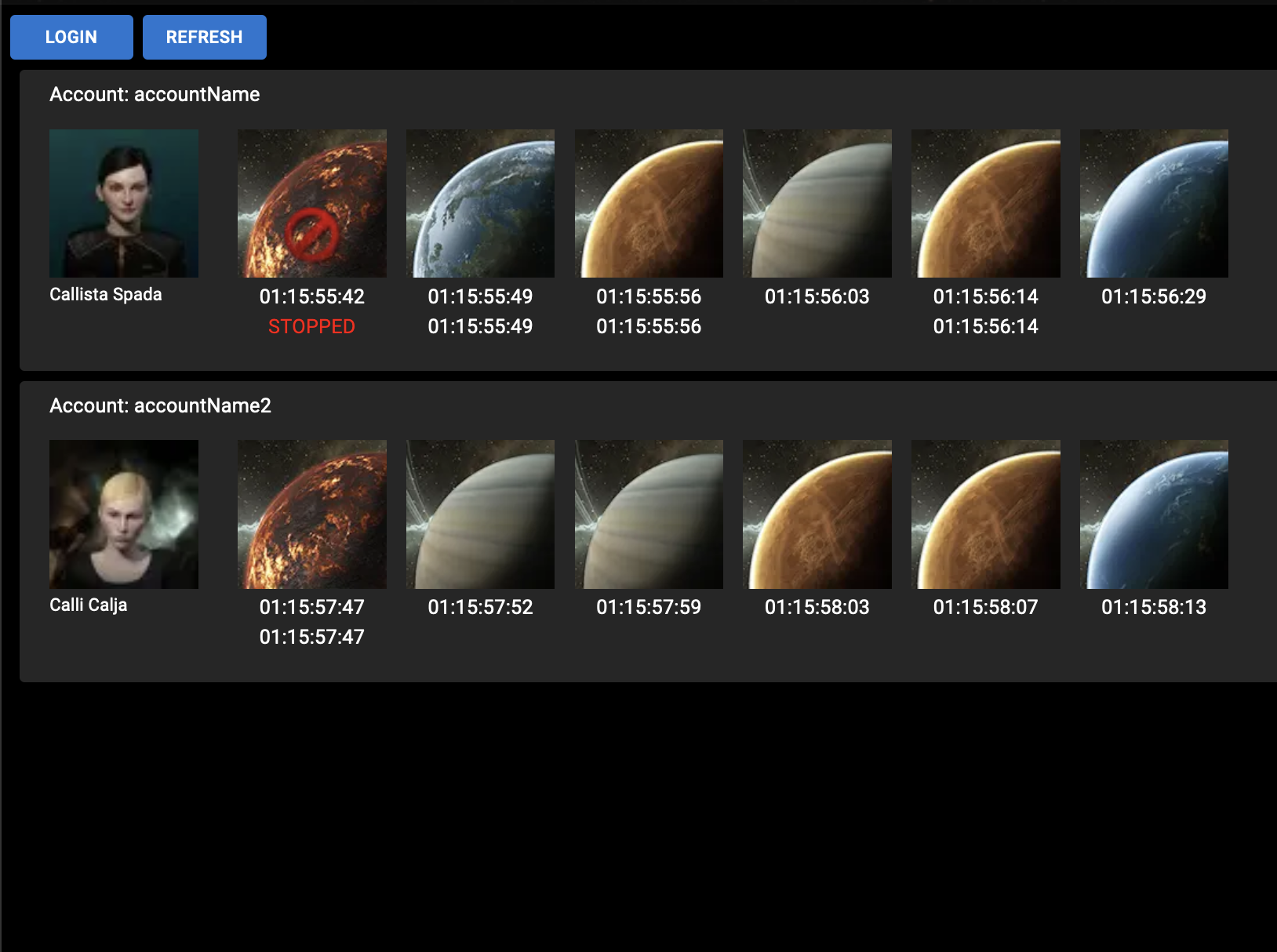Click the gas giant above timer 01:15:57:52
The width and height of the screenshot is (1277, 952).
click(x=480, y=514)
